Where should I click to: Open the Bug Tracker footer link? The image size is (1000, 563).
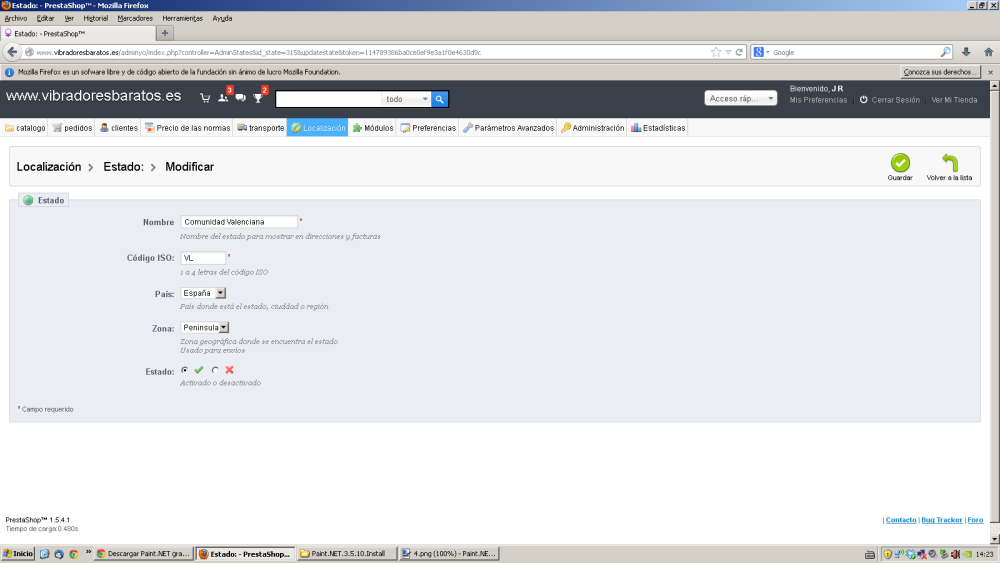(x=941, y=520)
